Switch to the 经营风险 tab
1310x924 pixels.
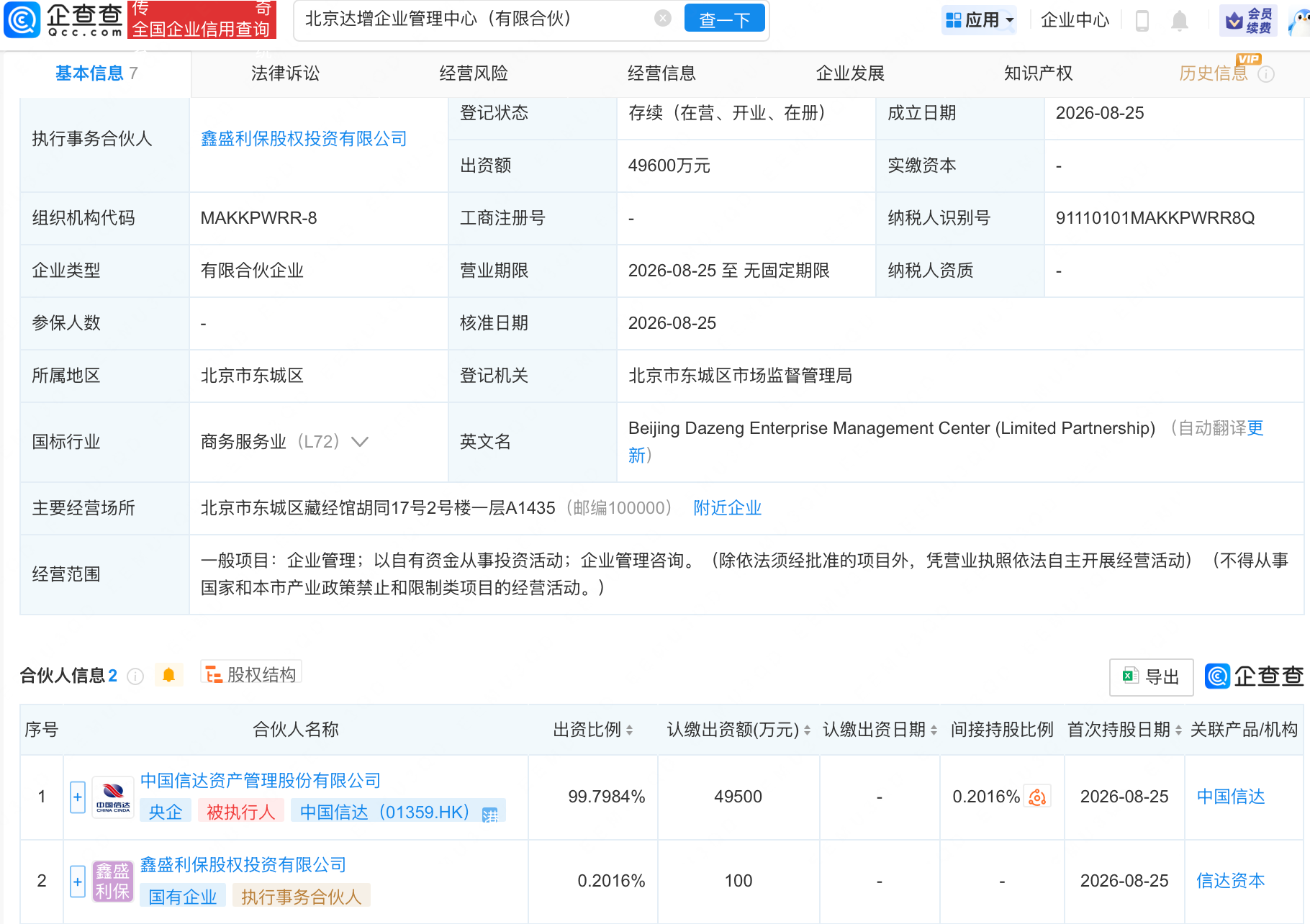(474, 73)
